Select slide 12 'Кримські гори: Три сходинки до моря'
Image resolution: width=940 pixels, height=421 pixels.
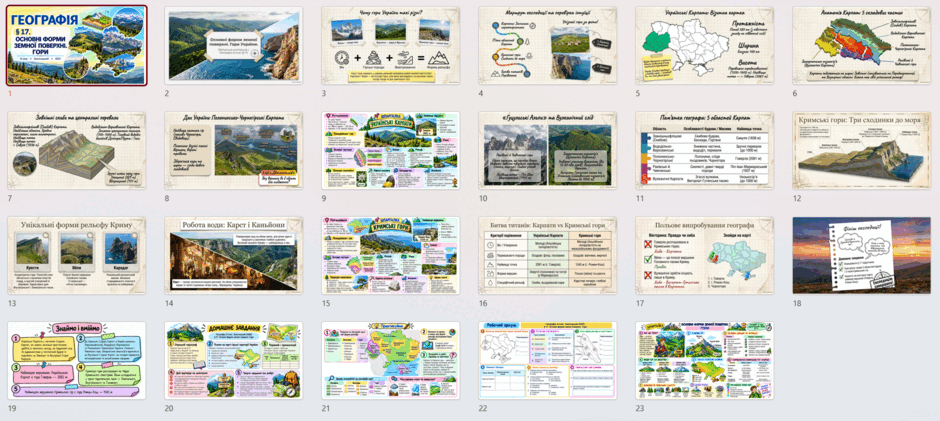pyautogui.click(x=862, y=151)
